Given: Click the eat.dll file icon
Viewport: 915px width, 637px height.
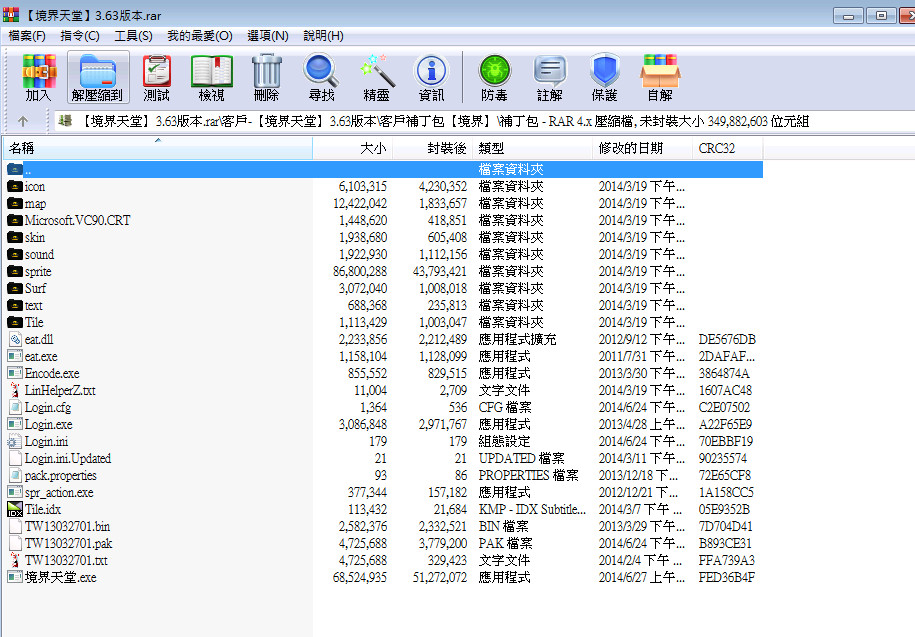Looking at the screenshot, I should (15, 340).
